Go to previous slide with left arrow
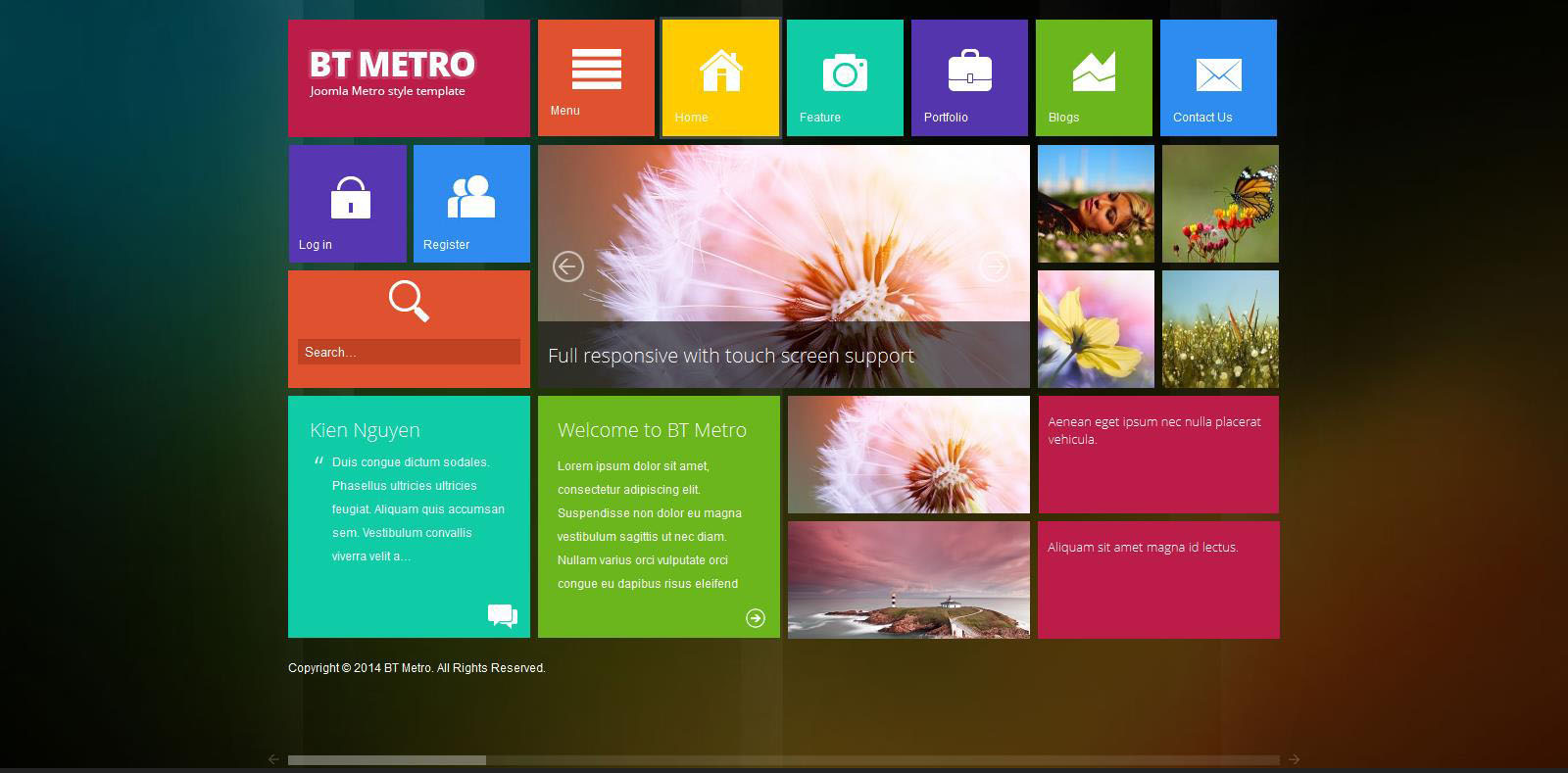Viewport: 1568px width, 773px height. (x=568, y=266)
